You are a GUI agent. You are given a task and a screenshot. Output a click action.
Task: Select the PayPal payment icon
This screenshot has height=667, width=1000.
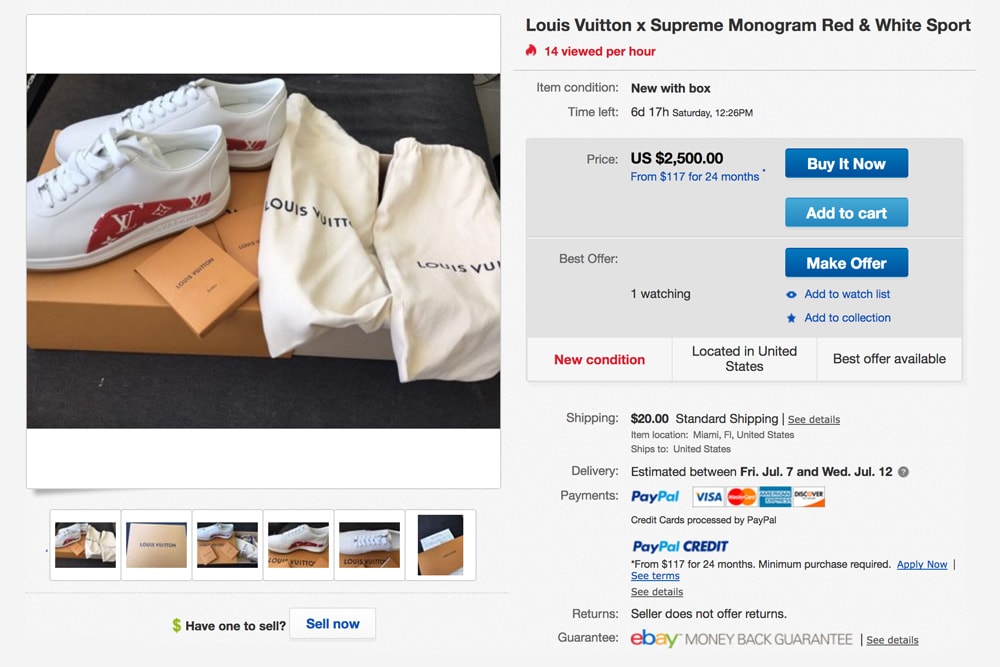pos(655,496)
